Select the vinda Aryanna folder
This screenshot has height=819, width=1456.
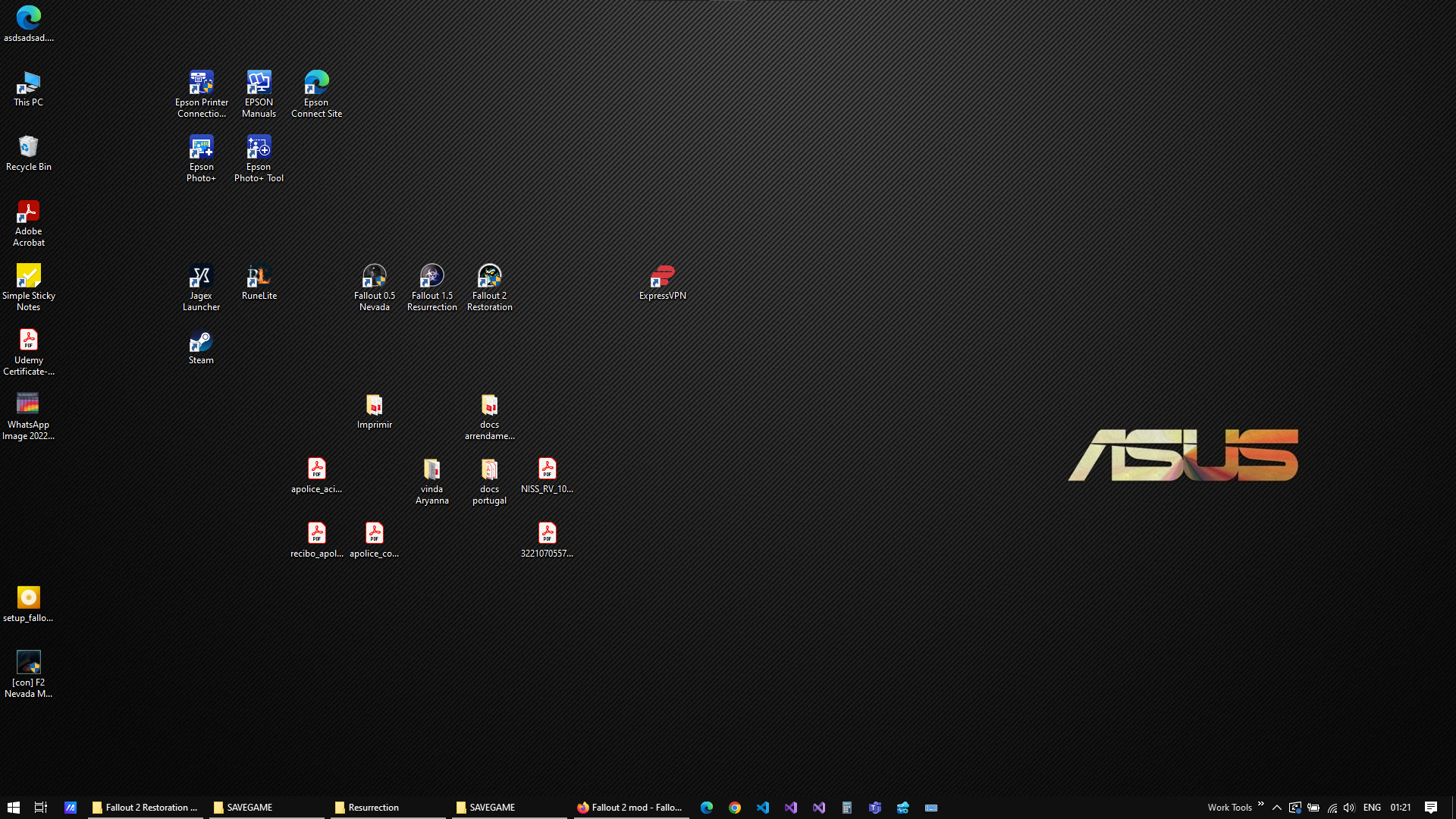431,481
